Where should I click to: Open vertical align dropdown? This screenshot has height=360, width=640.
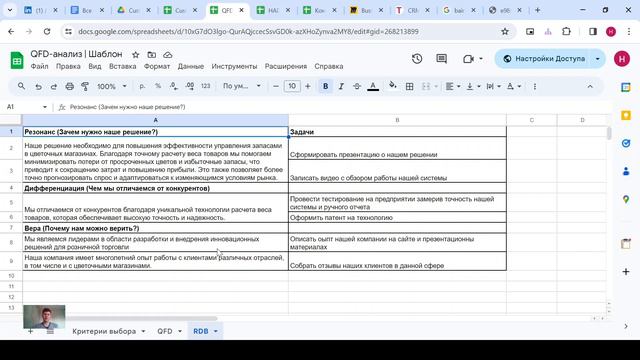coord(473,86)
